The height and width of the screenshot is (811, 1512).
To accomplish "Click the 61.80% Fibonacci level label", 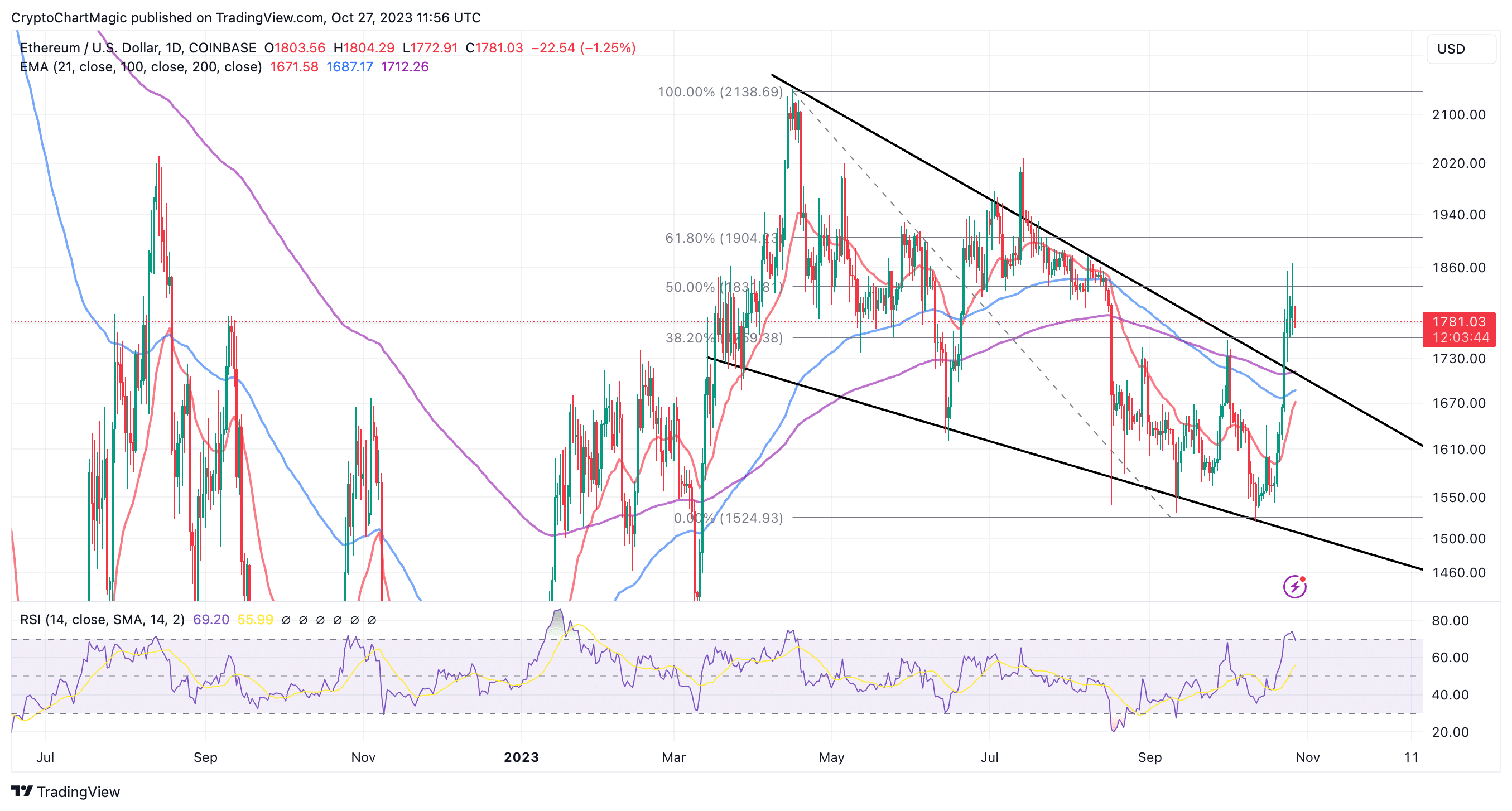I will pos(723,238).
